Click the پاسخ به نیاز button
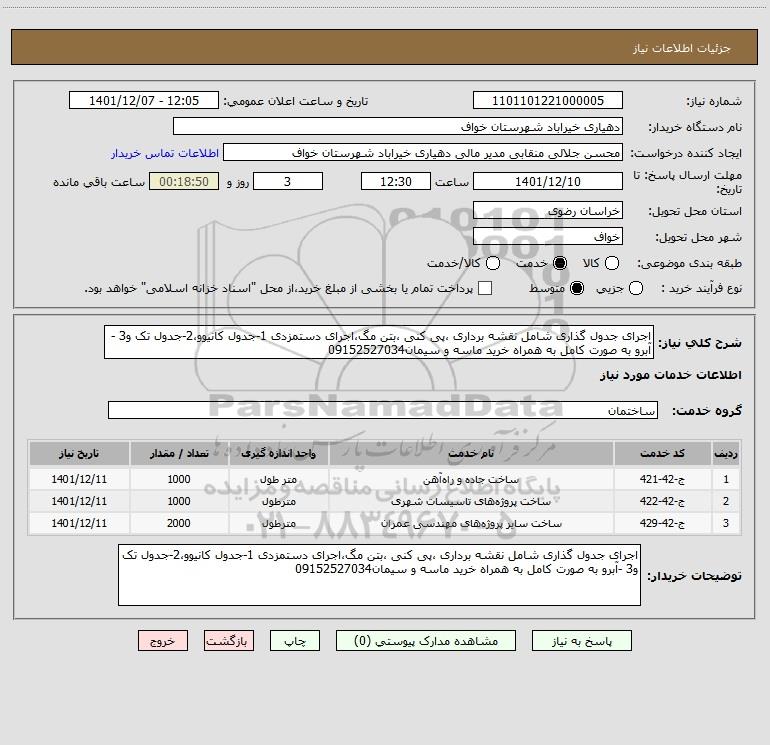The width and height of the screenshot is (770, 745). point(581,641)
